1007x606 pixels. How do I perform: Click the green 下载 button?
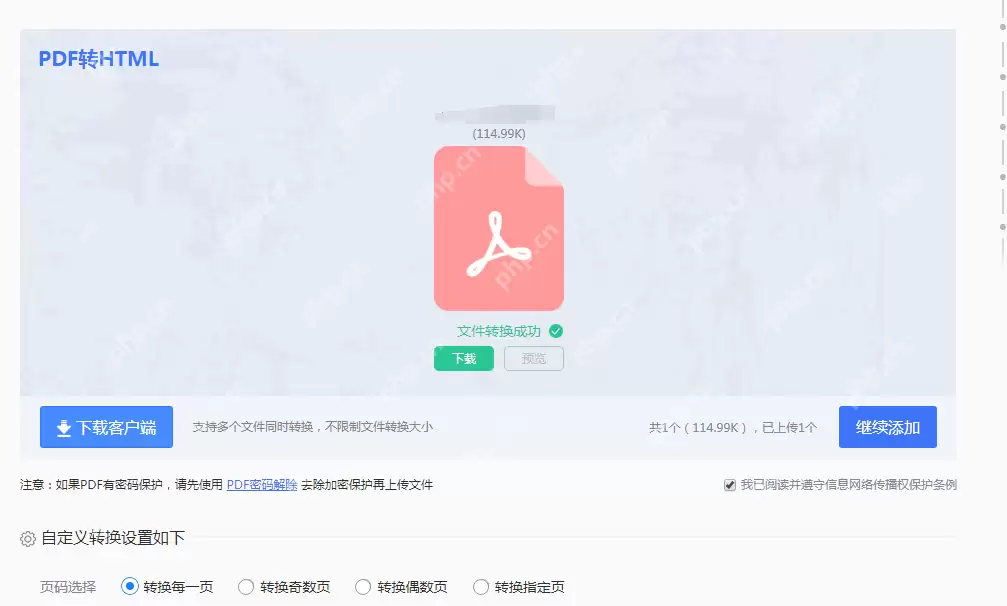tap(463, 358)
